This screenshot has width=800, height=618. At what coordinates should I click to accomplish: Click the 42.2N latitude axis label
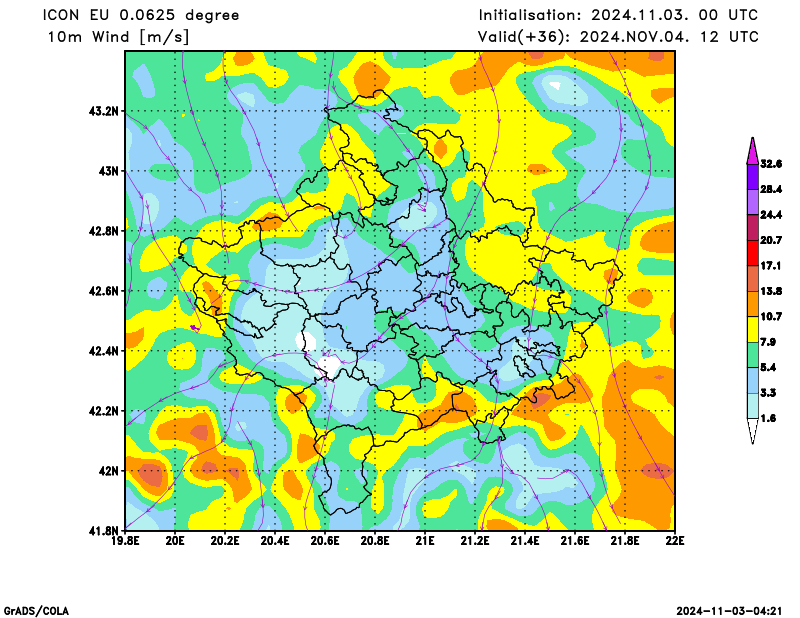click(x=104, y=411)
